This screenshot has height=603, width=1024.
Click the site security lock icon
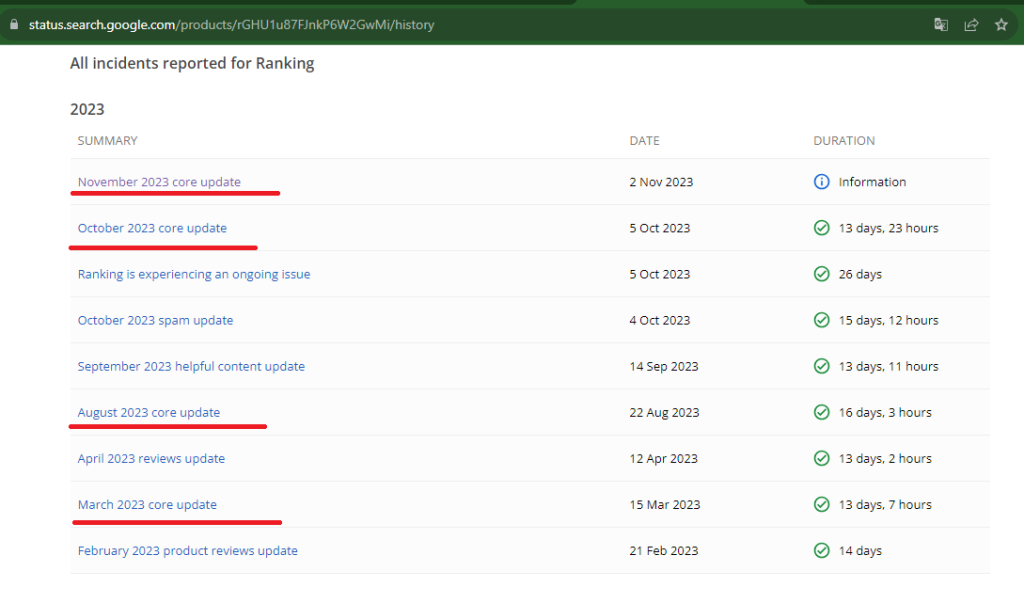(14, 25)
